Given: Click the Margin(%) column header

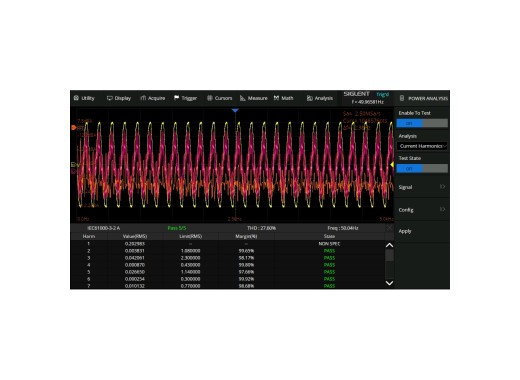Looking at the screenshot, I should point(246,236).
